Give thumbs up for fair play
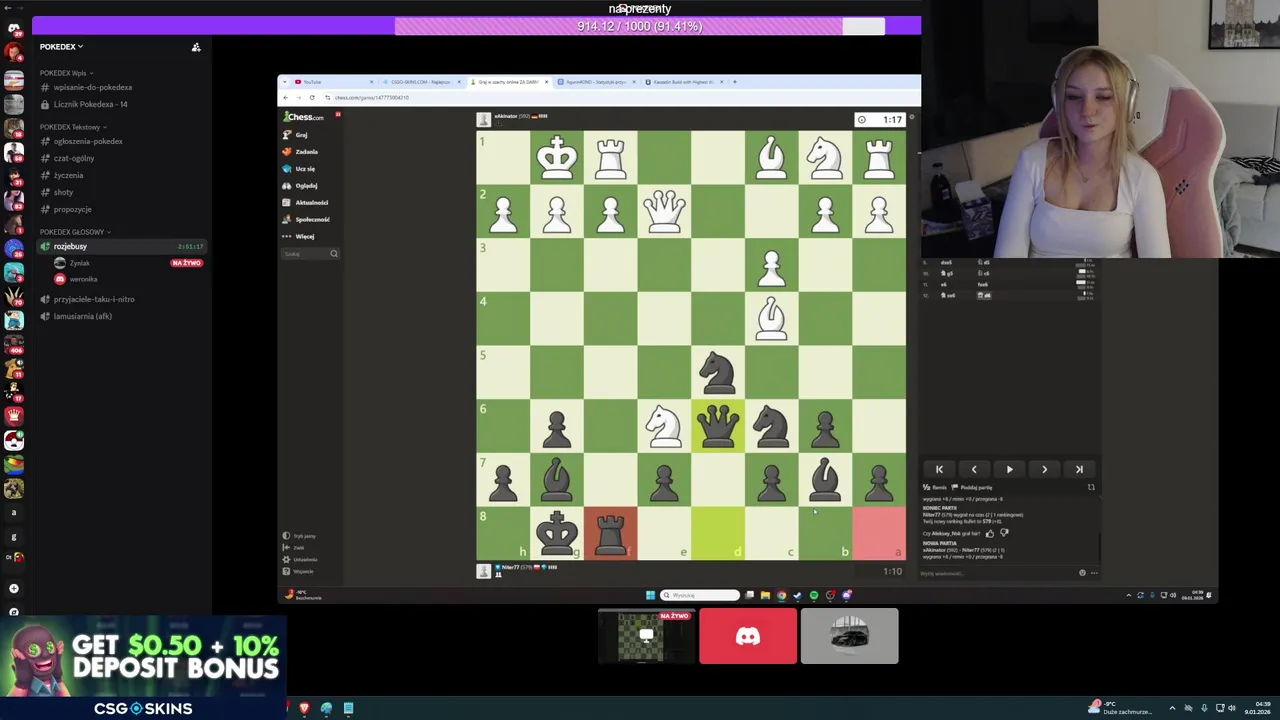Image resolution: width=1280 pixels, height=720 pixels. pyautogui.click(x=990, y=533)
